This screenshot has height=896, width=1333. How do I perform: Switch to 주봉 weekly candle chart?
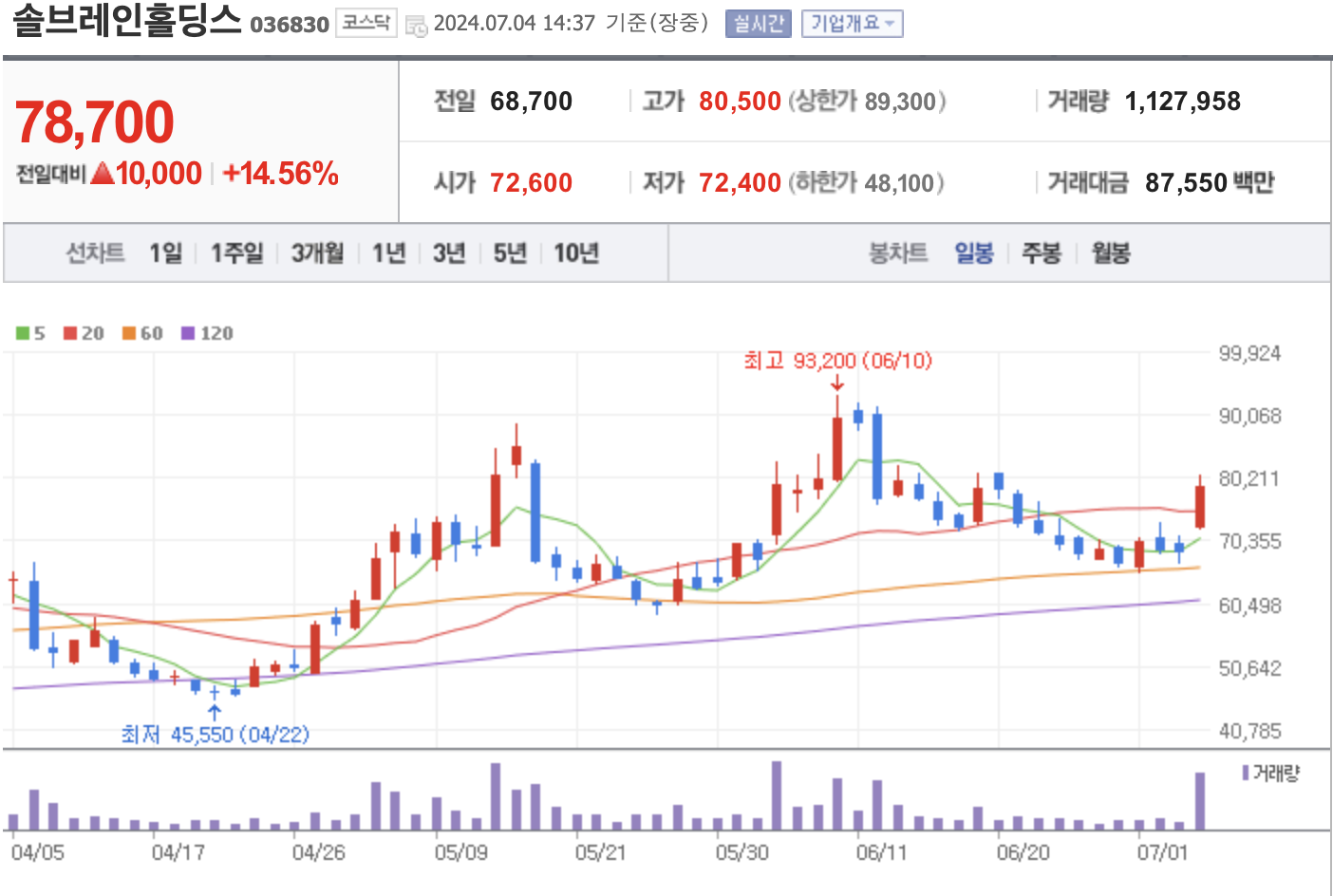(1042, 253)
